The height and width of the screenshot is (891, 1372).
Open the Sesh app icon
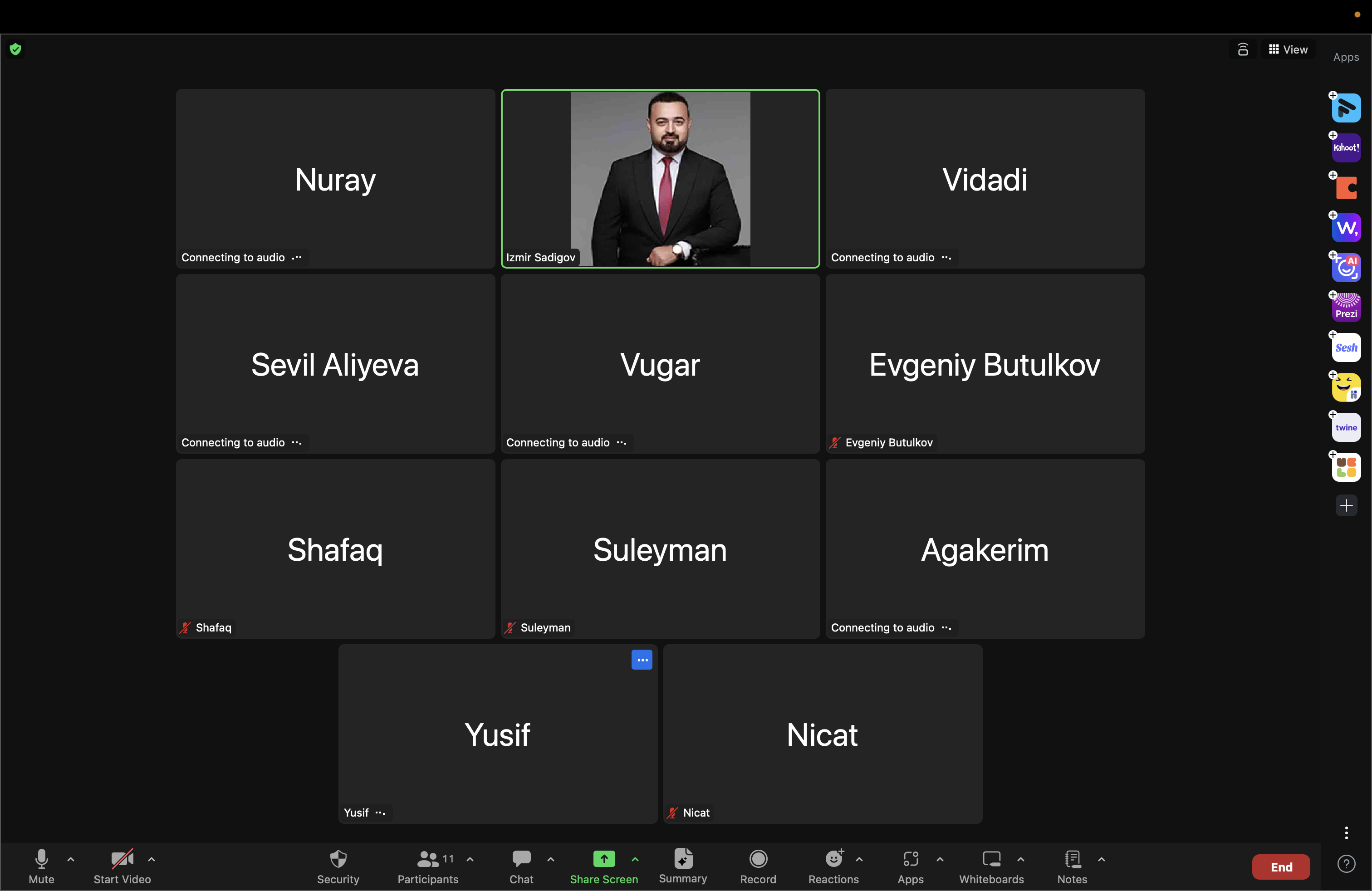[1346, 348]
